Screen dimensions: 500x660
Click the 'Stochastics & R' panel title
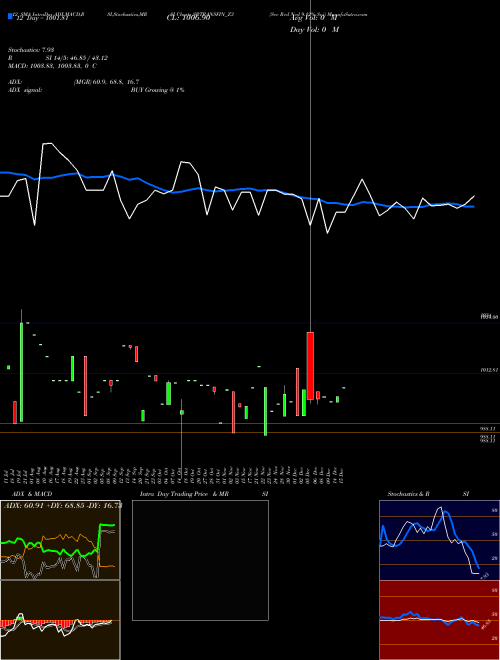coord(409,494)
